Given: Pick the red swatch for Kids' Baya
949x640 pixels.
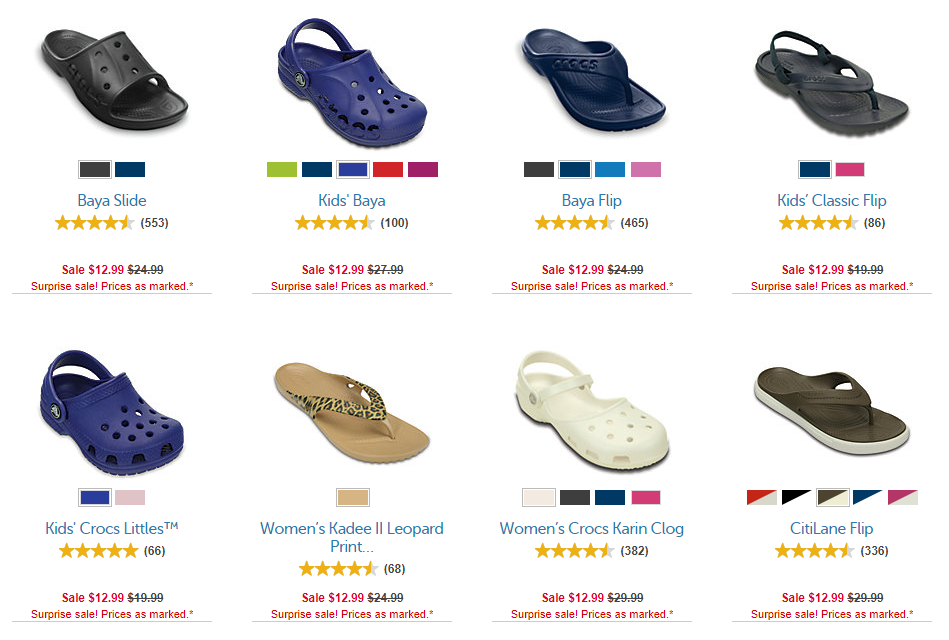Looking at the screenshot, I should coord(388,170).
